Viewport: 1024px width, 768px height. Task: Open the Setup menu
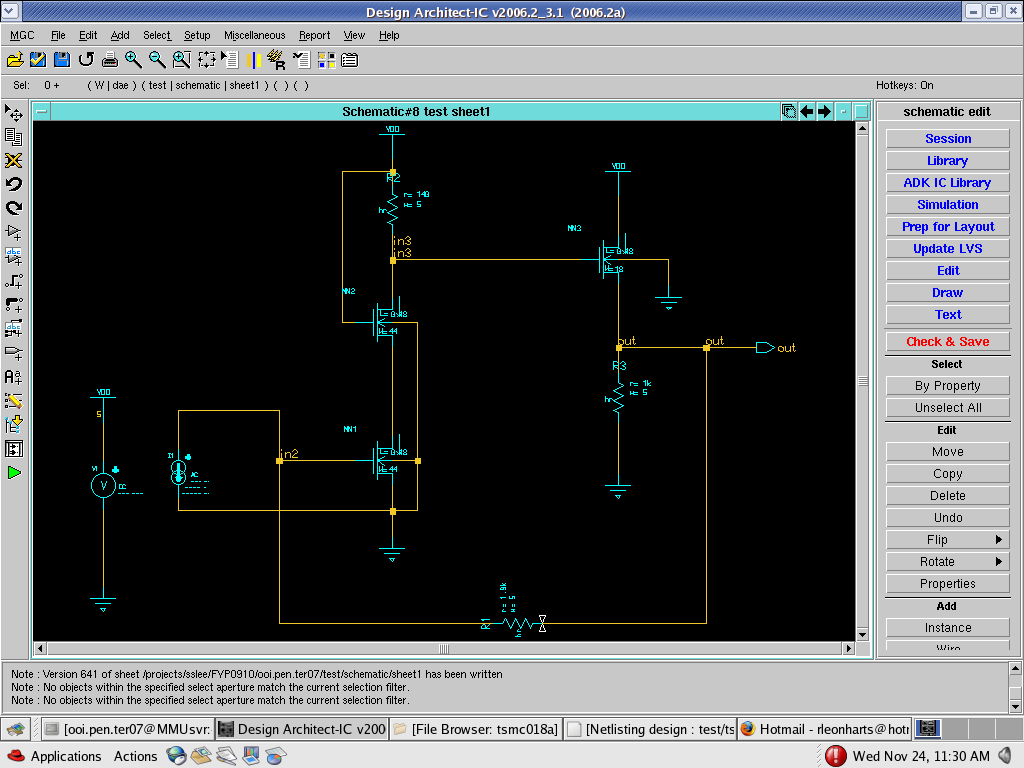(x=197, y=35)
